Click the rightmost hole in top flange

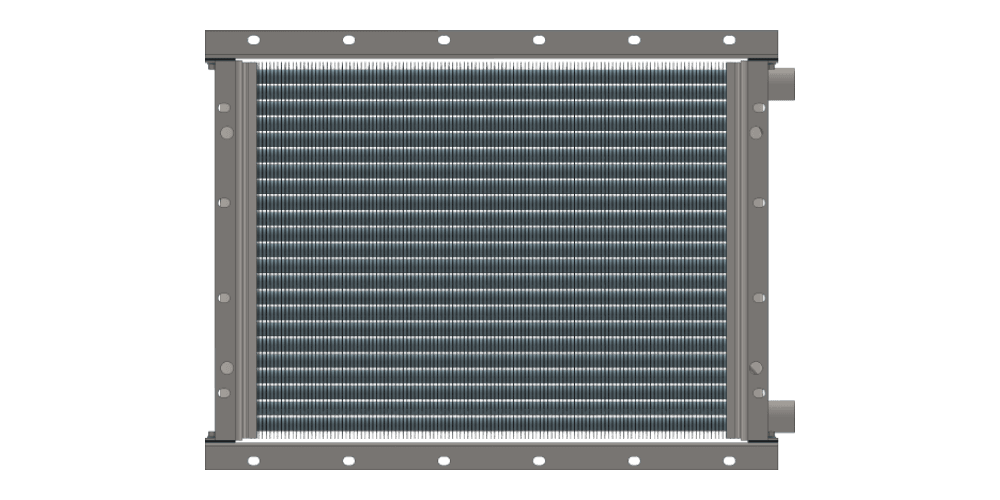729,41
